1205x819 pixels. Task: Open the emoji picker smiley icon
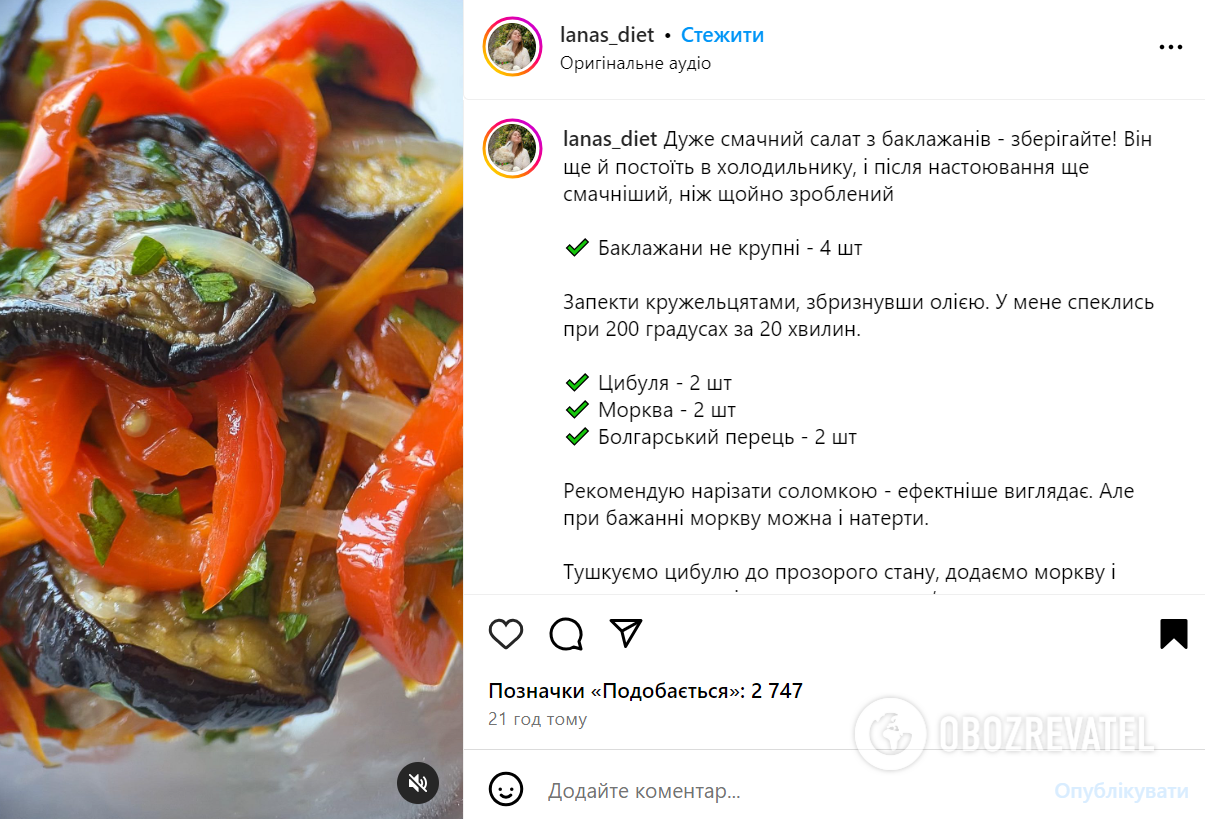[506, 790]
